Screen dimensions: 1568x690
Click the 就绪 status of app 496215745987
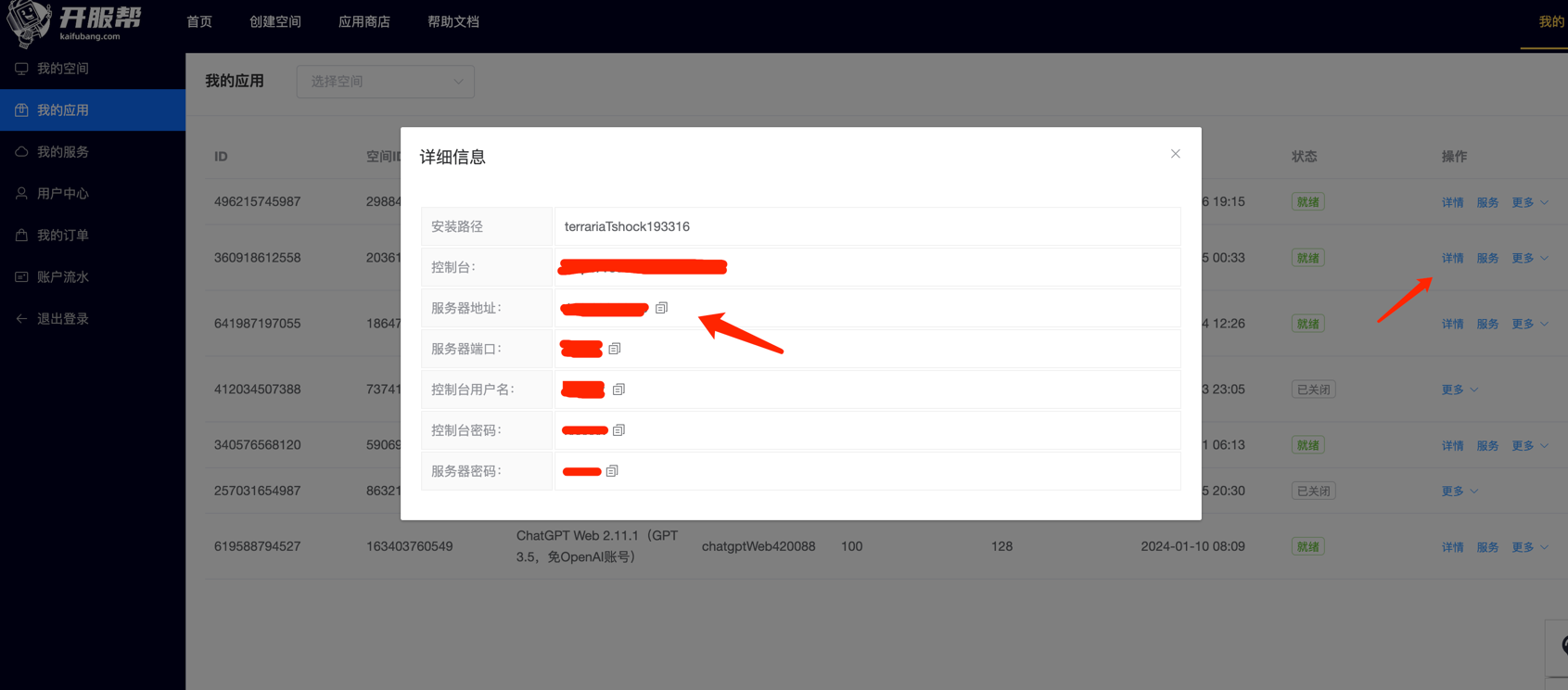1307,202
